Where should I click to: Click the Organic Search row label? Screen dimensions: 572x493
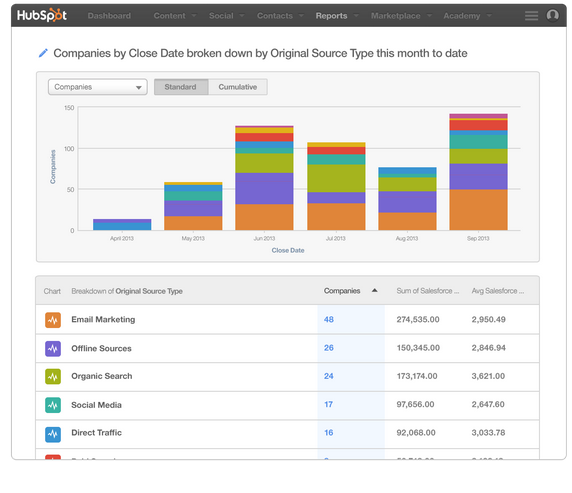[x=102, y=376]
